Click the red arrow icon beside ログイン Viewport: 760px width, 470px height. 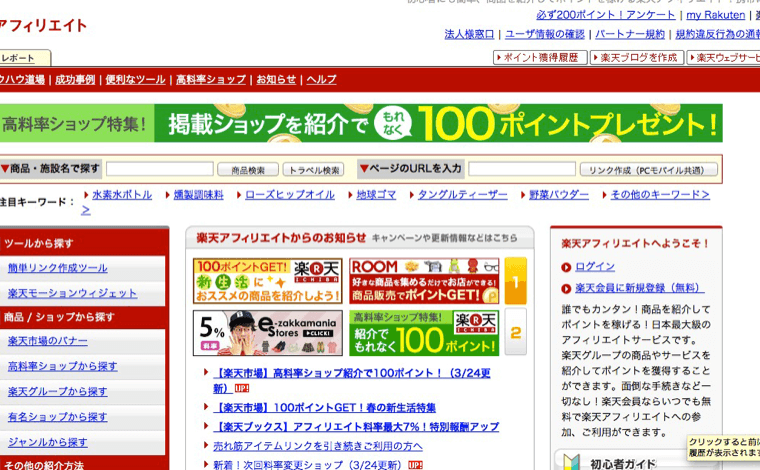click(566, 267)
